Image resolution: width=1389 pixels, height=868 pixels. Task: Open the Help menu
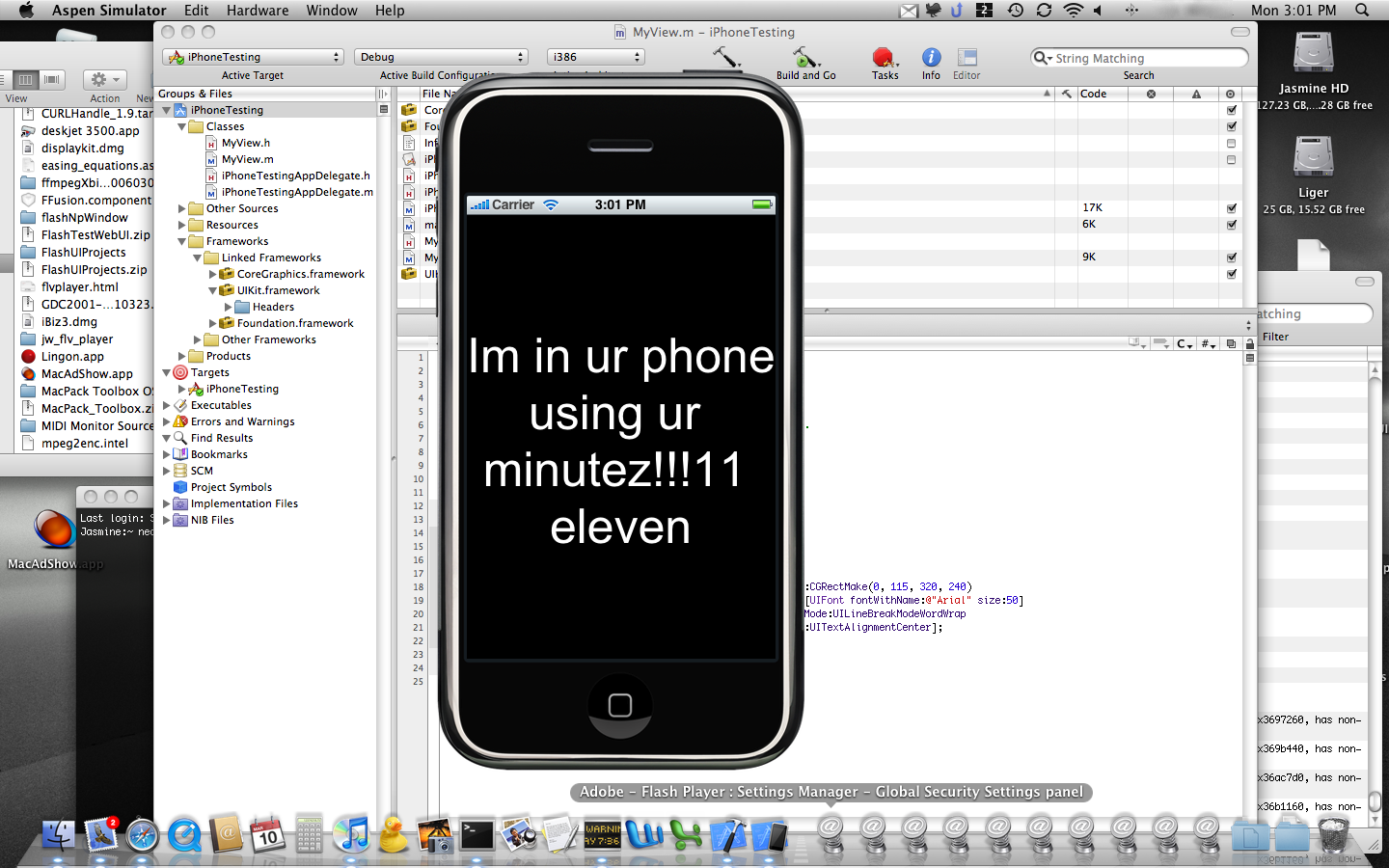click(x=390, y=10)
